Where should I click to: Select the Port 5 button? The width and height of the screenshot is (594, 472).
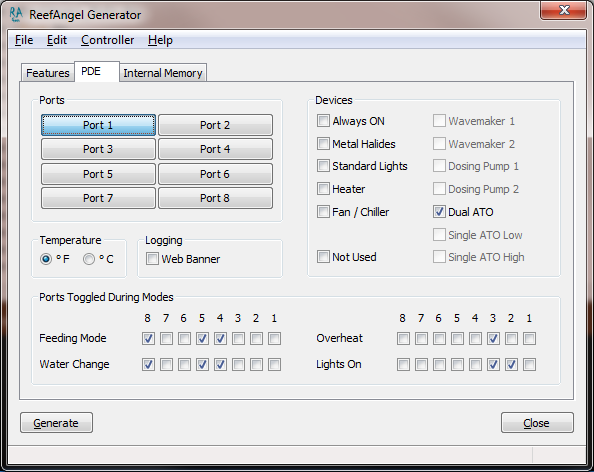tap(98, 174)
